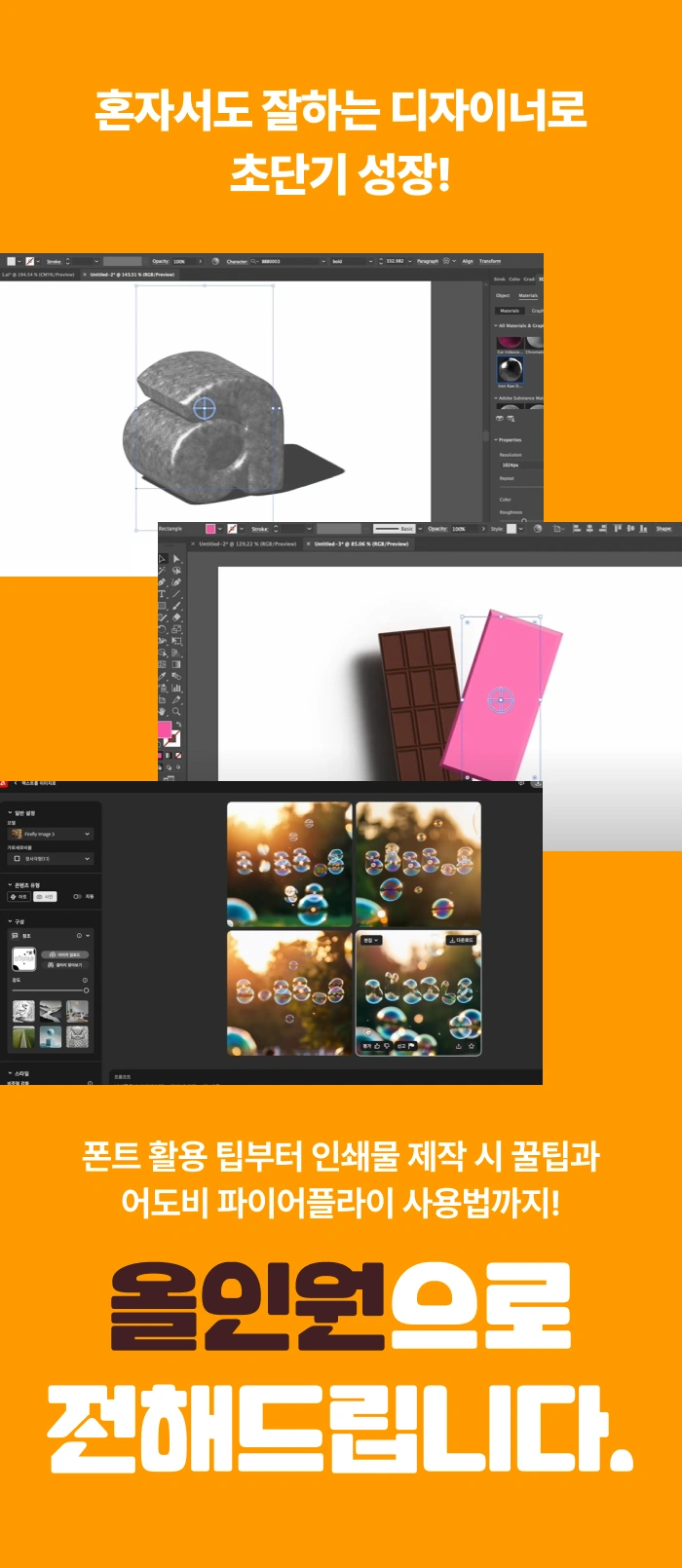Switch to Object tab in 3D panel
682x1568 pixels.
[503, 295]
